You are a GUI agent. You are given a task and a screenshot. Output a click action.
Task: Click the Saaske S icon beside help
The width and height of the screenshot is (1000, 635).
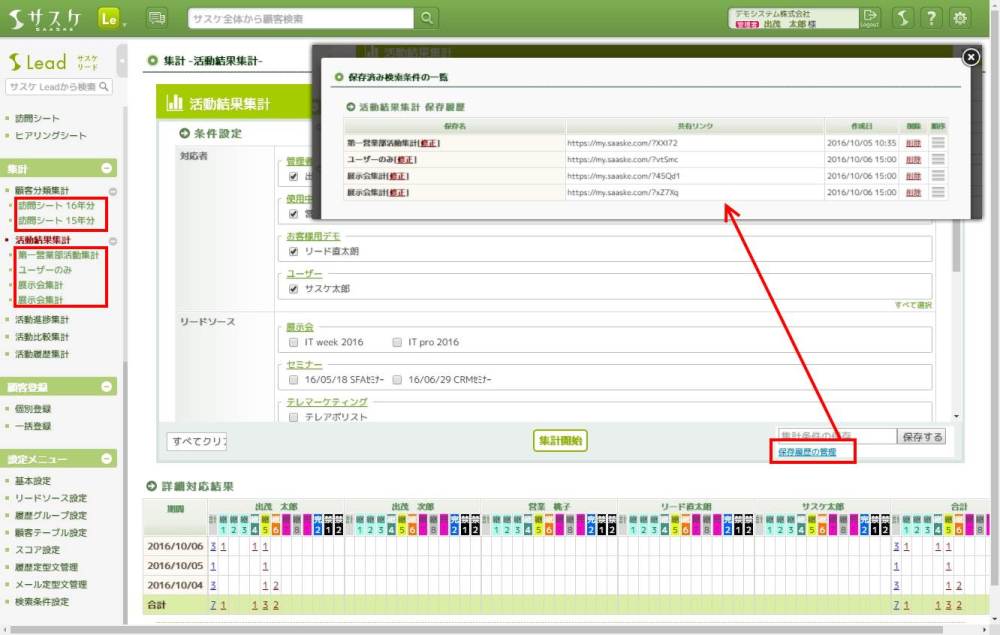pyautogui.click(x=902, y=18)
